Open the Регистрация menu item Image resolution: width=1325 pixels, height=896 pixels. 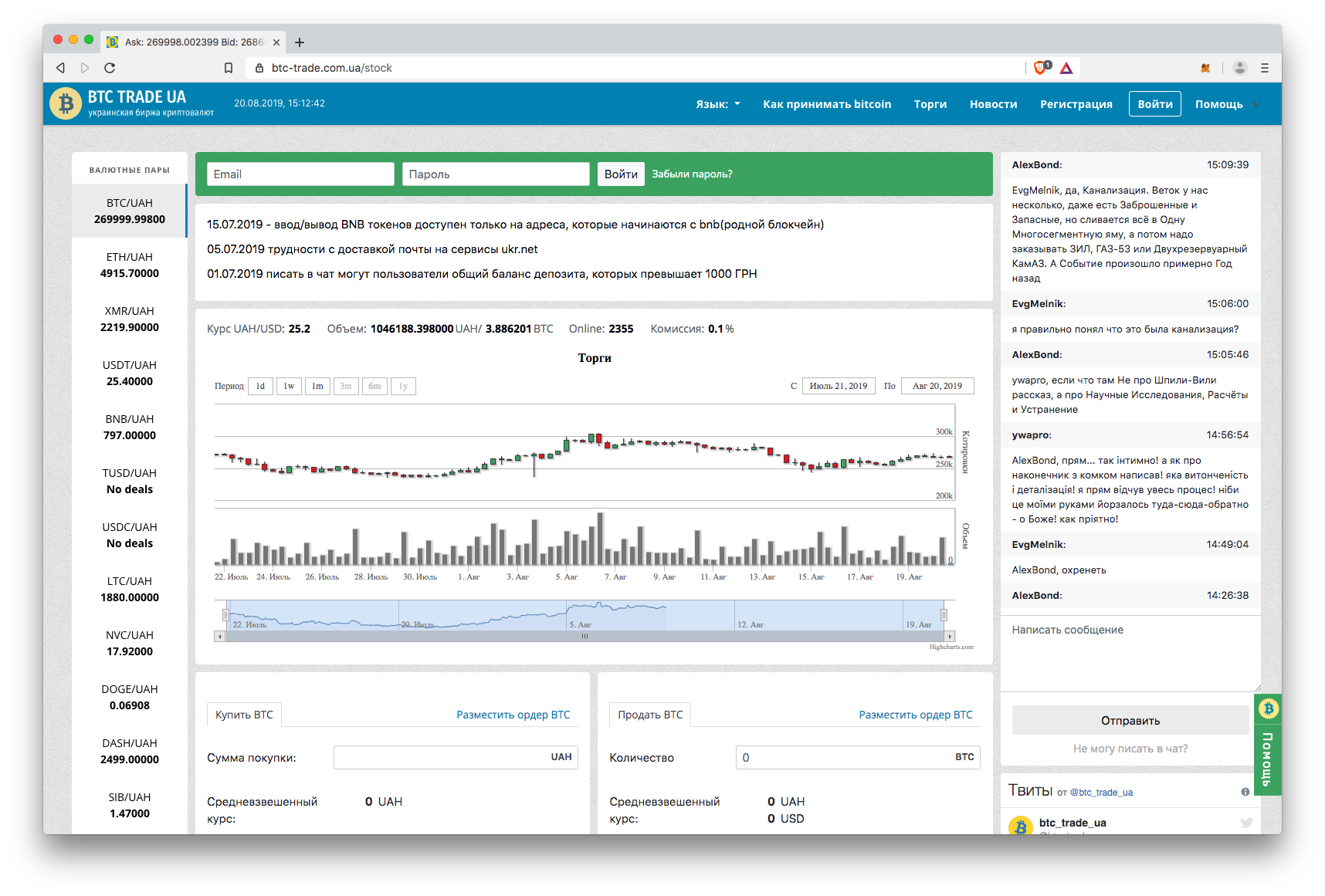click(x=1076, y=104)
